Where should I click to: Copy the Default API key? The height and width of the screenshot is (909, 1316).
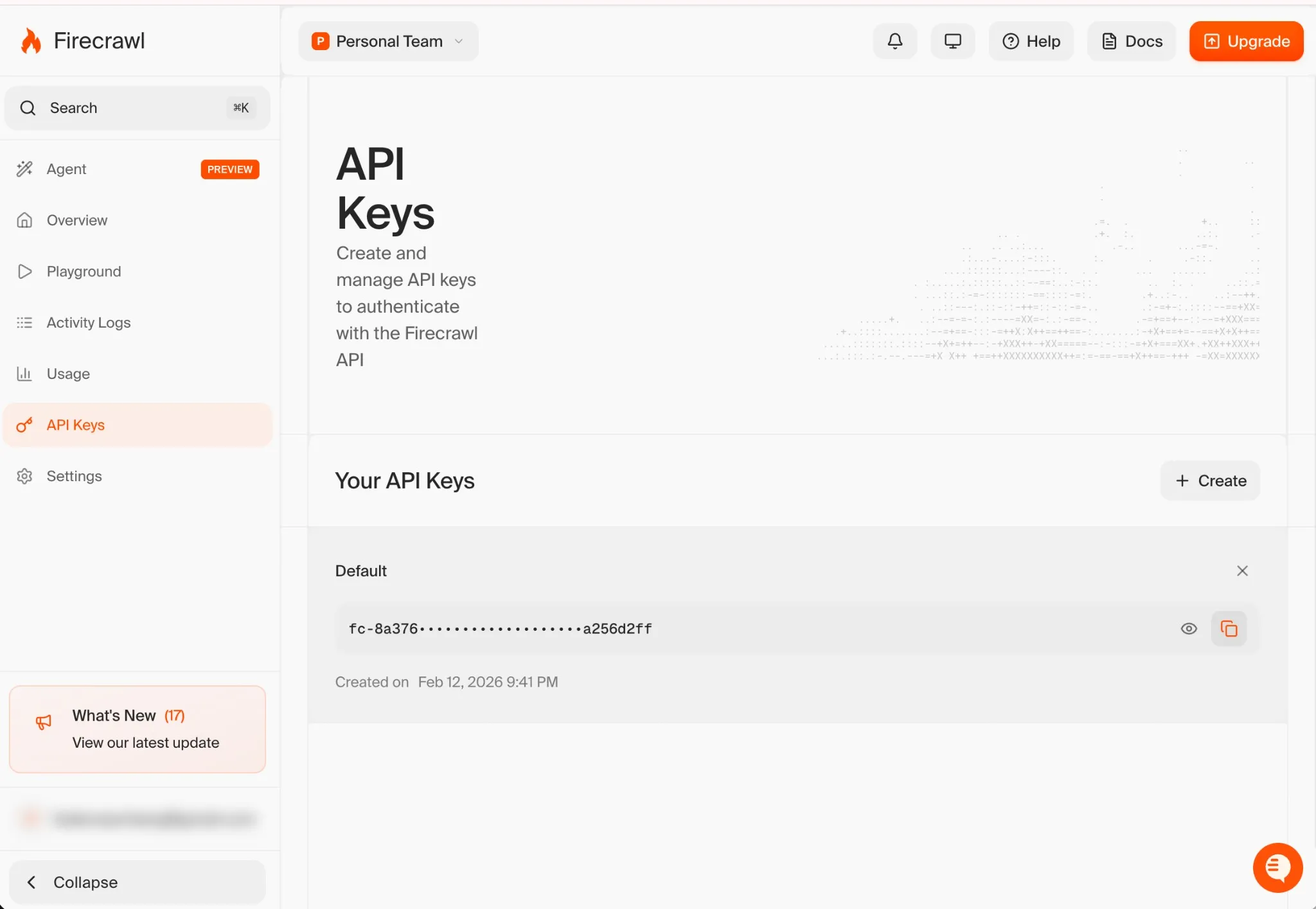(1229, 629)
